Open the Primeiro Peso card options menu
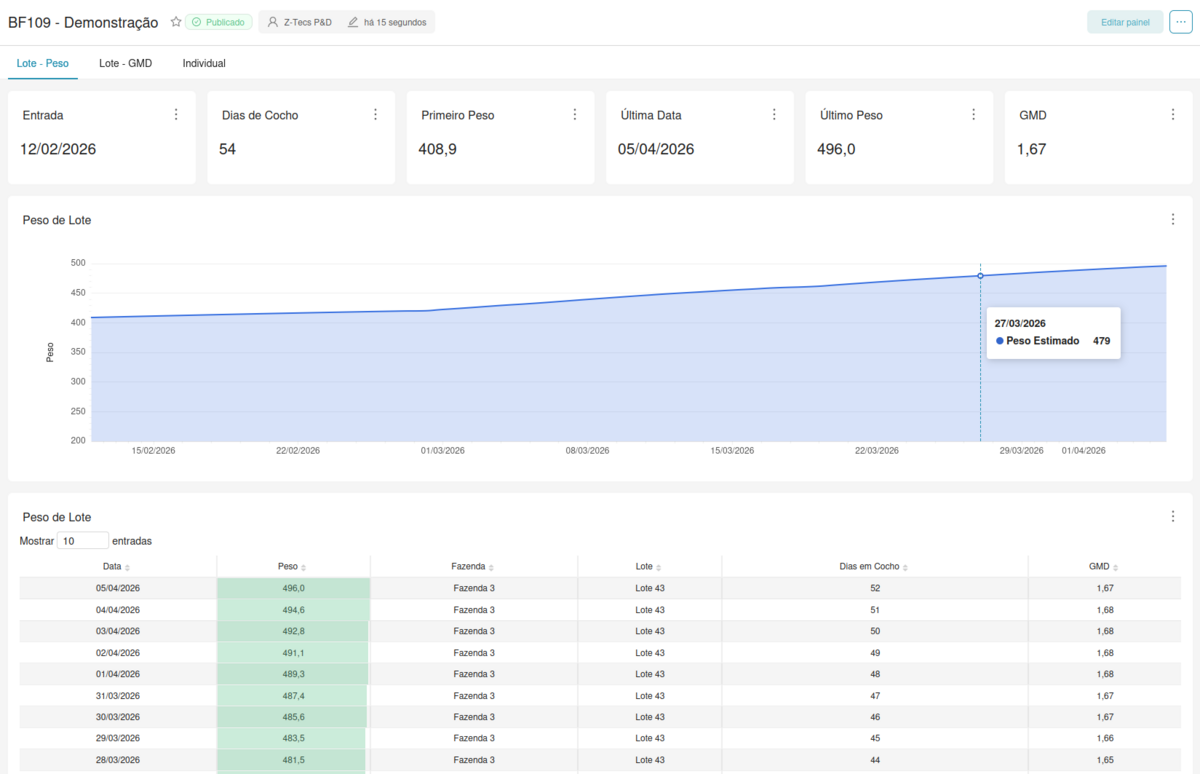1200x774 pixels. 575,113
